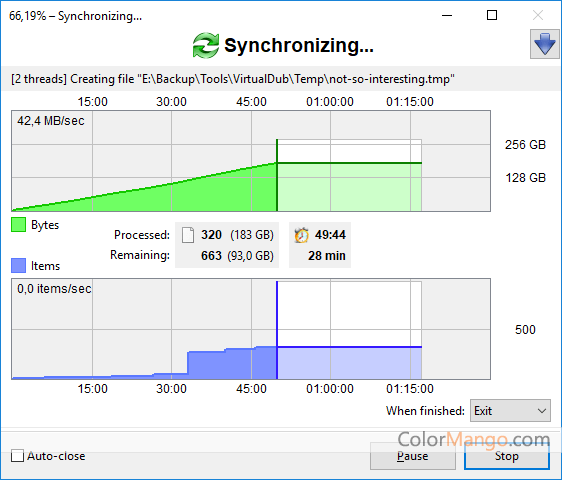Image resolution: width=562 pixels, height=480 pixels.
Task: Click the green current-time marker in bytes graph
Action: click(x=277, y=175)
